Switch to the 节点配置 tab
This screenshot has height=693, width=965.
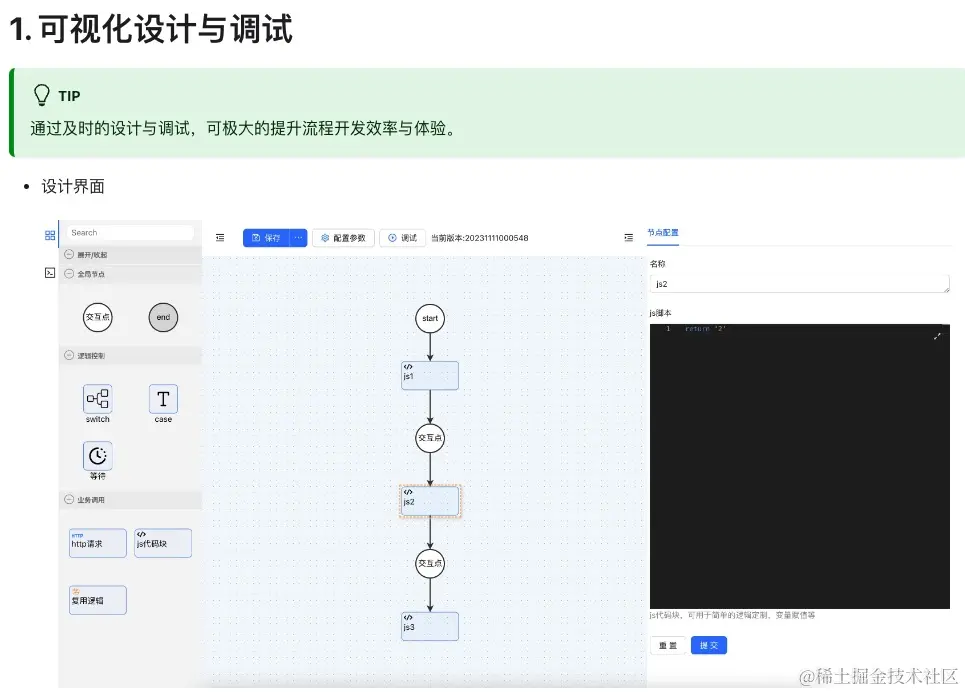tap(664, 233)
